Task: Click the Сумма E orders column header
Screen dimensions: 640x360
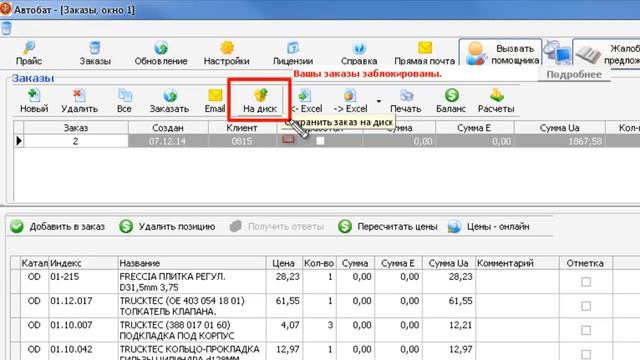Action: pyautogui.click(x=474, y=128)
